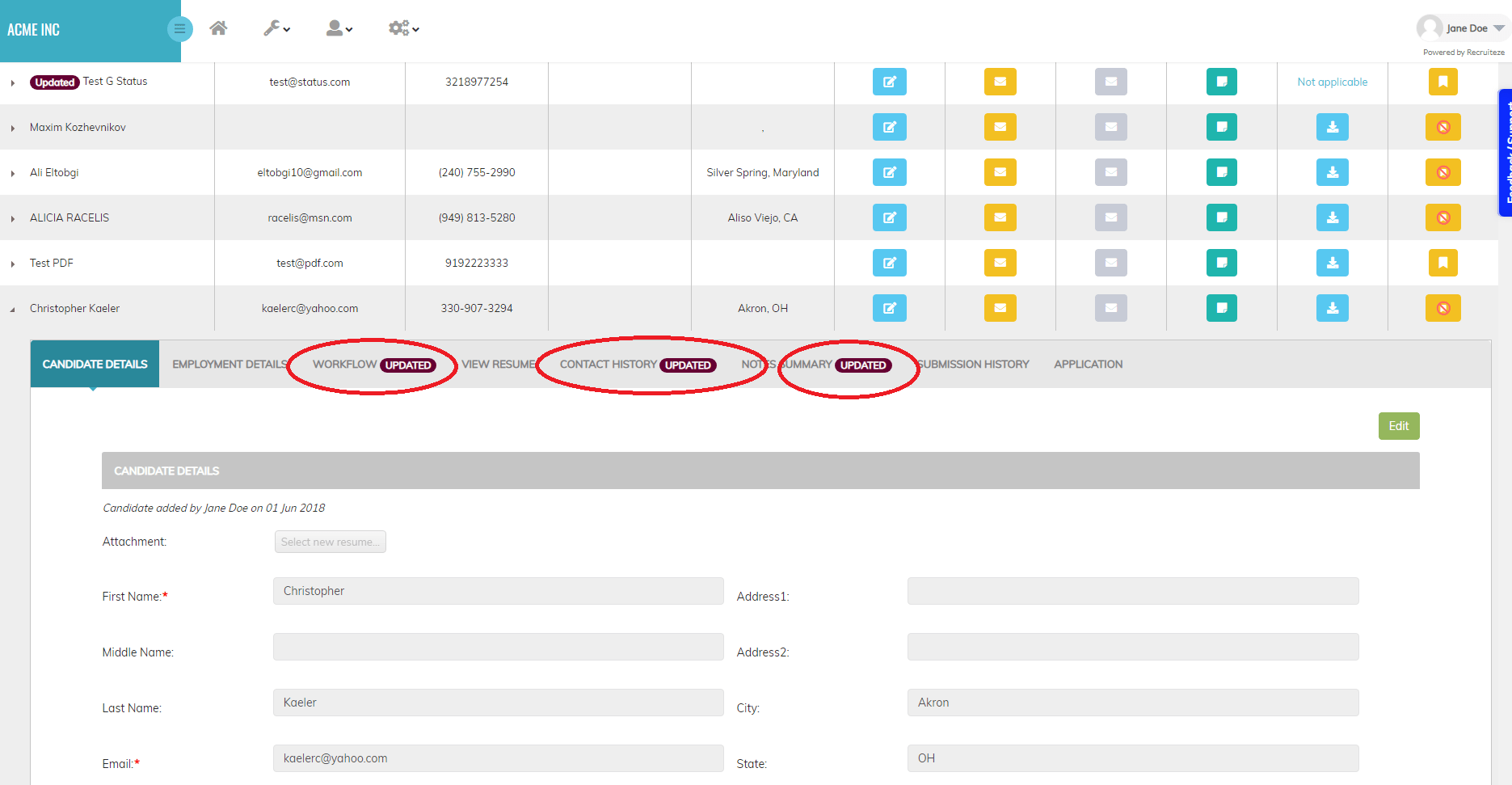The height and width of the screenshot is (785, 1512).
Task: Bookmark the Test PDF candidate row
Action: click(1443, 263)
